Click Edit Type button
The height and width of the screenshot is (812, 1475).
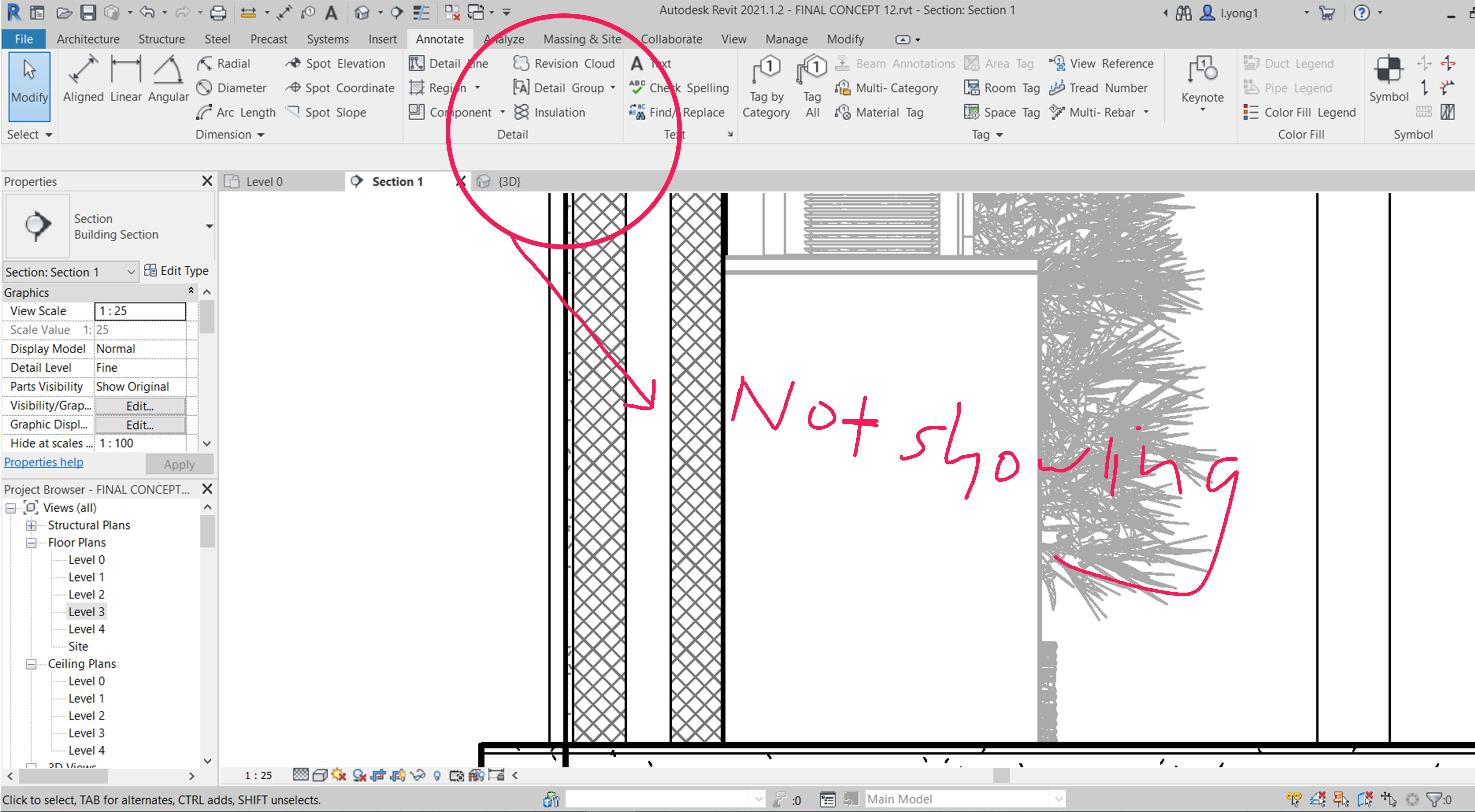[176, 271]
